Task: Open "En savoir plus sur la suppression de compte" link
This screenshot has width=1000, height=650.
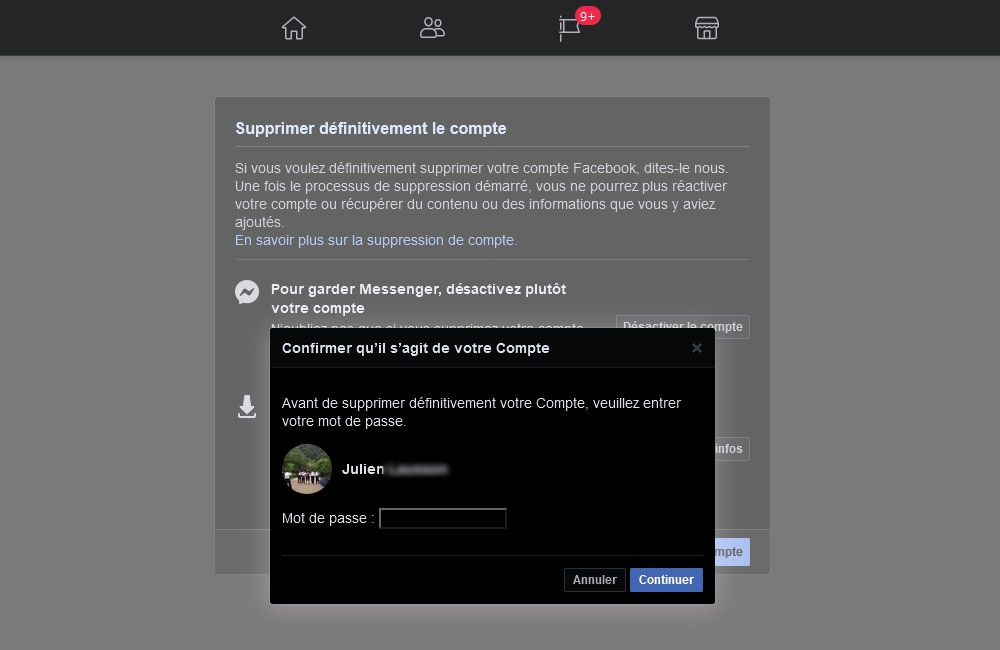Action: [x=376, y=240]
